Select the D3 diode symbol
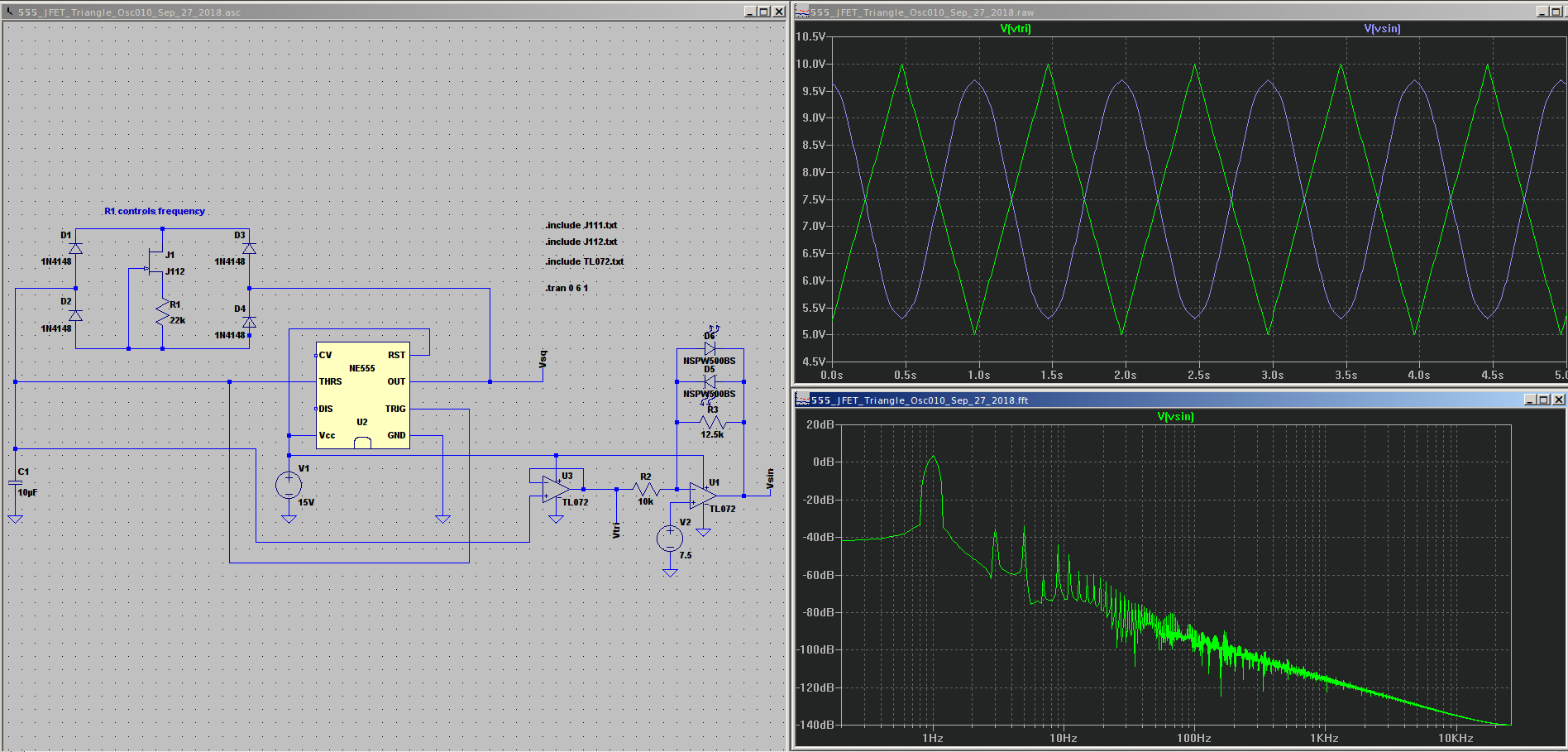1568x752 pixels. (x=249, y=248)
